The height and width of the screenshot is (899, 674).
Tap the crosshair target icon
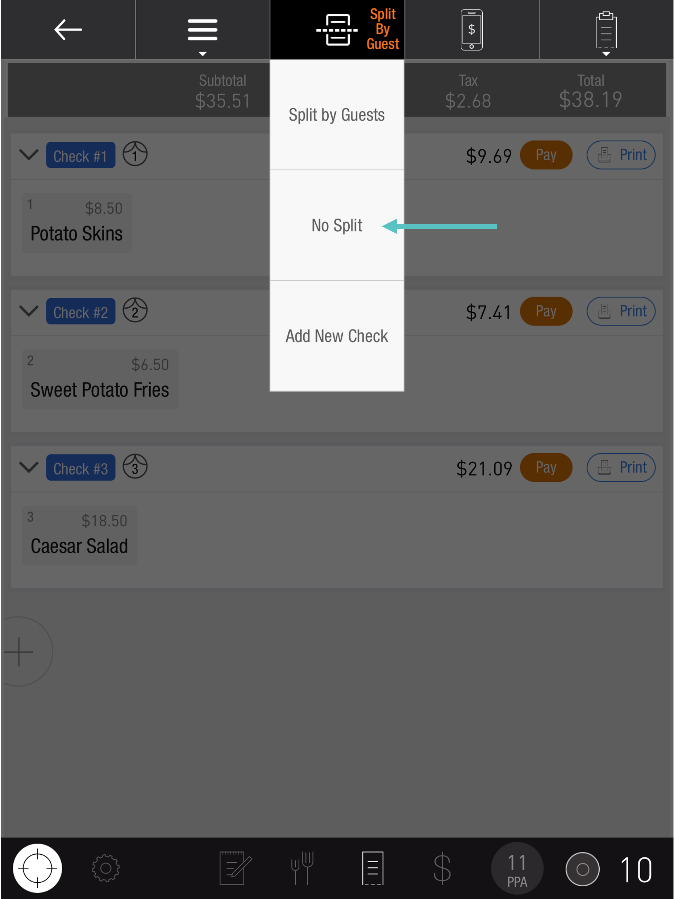(38, 868)
